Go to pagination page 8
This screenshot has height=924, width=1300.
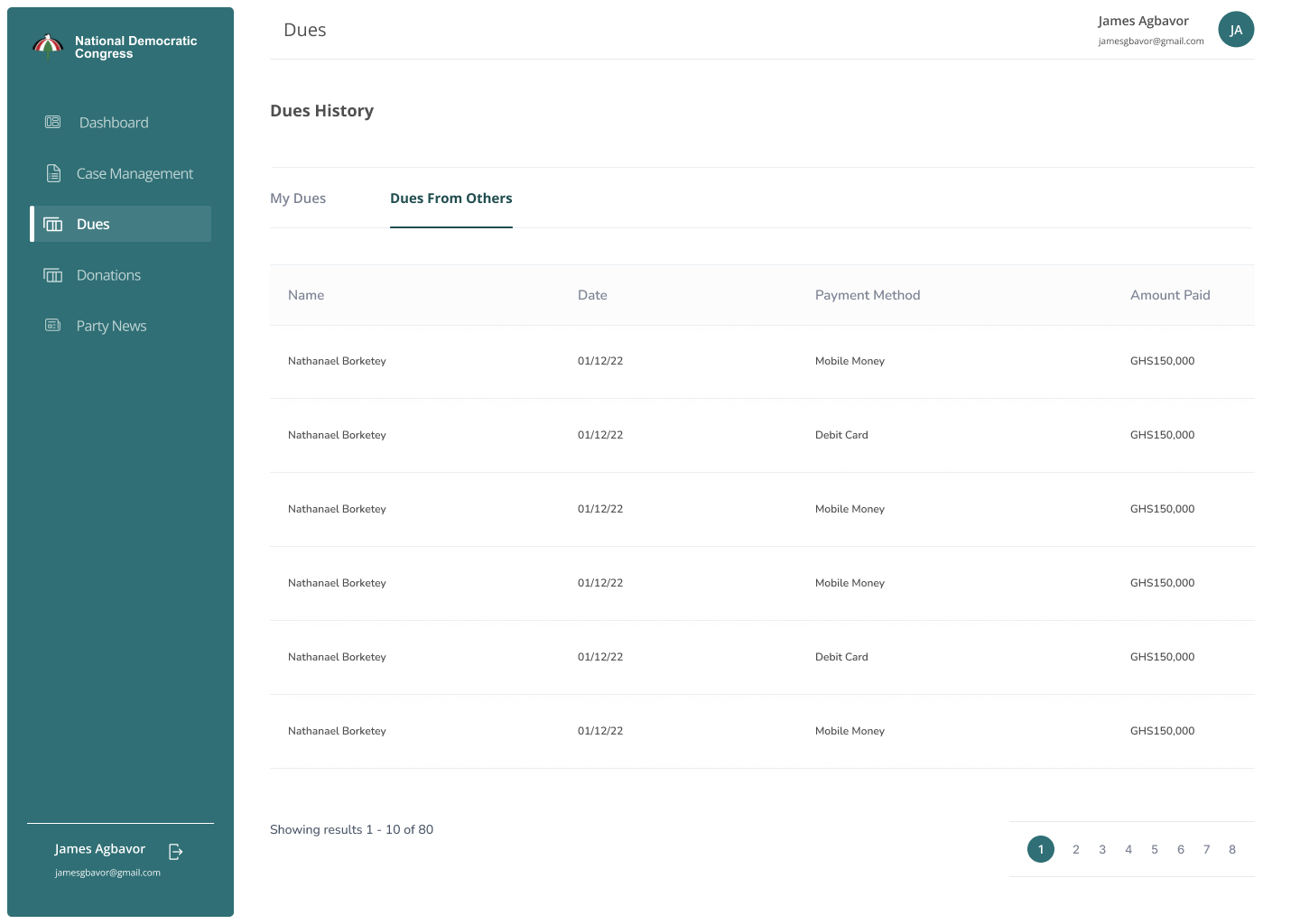[x=1231, y=849]
